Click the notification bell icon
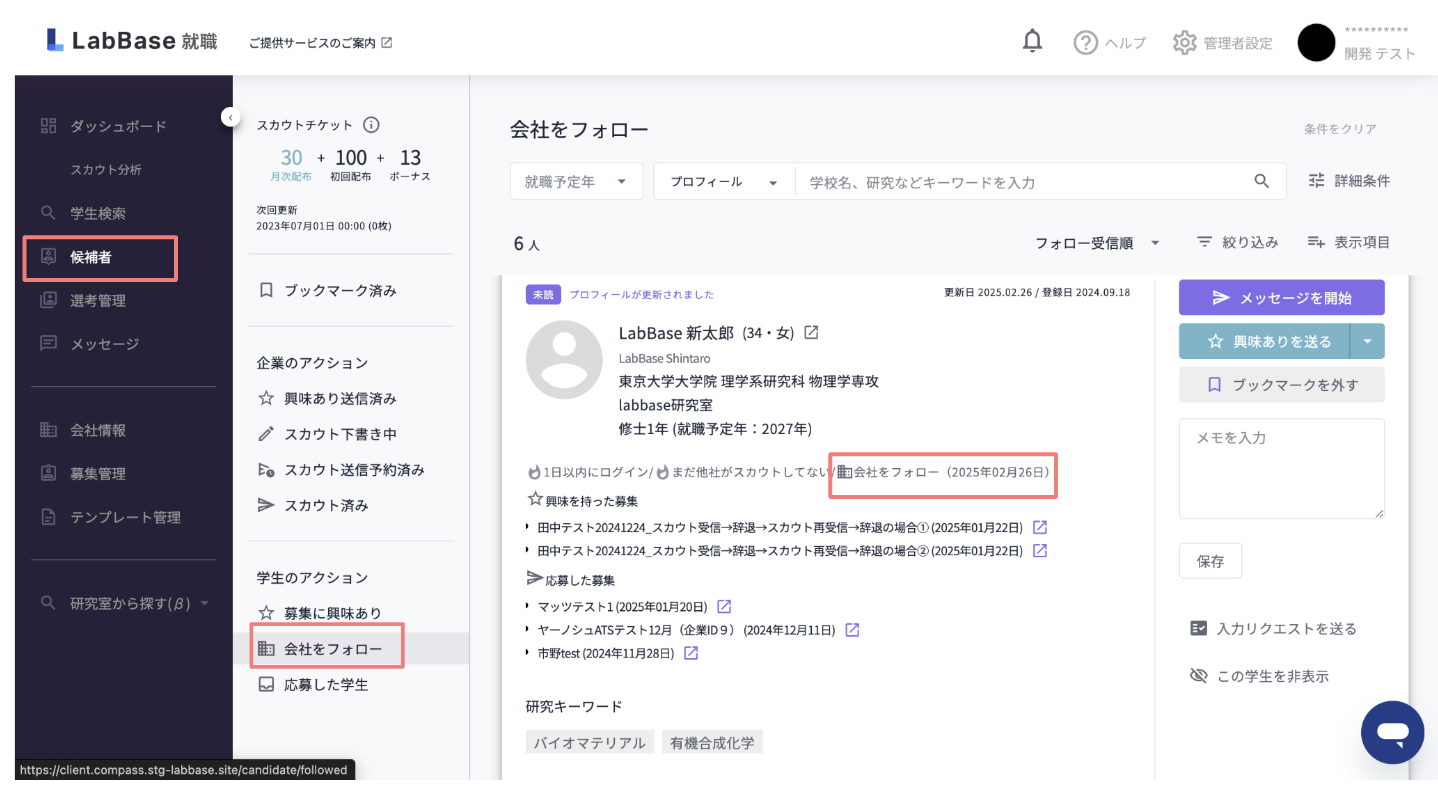1438x798 pixels. [1032, 41]
